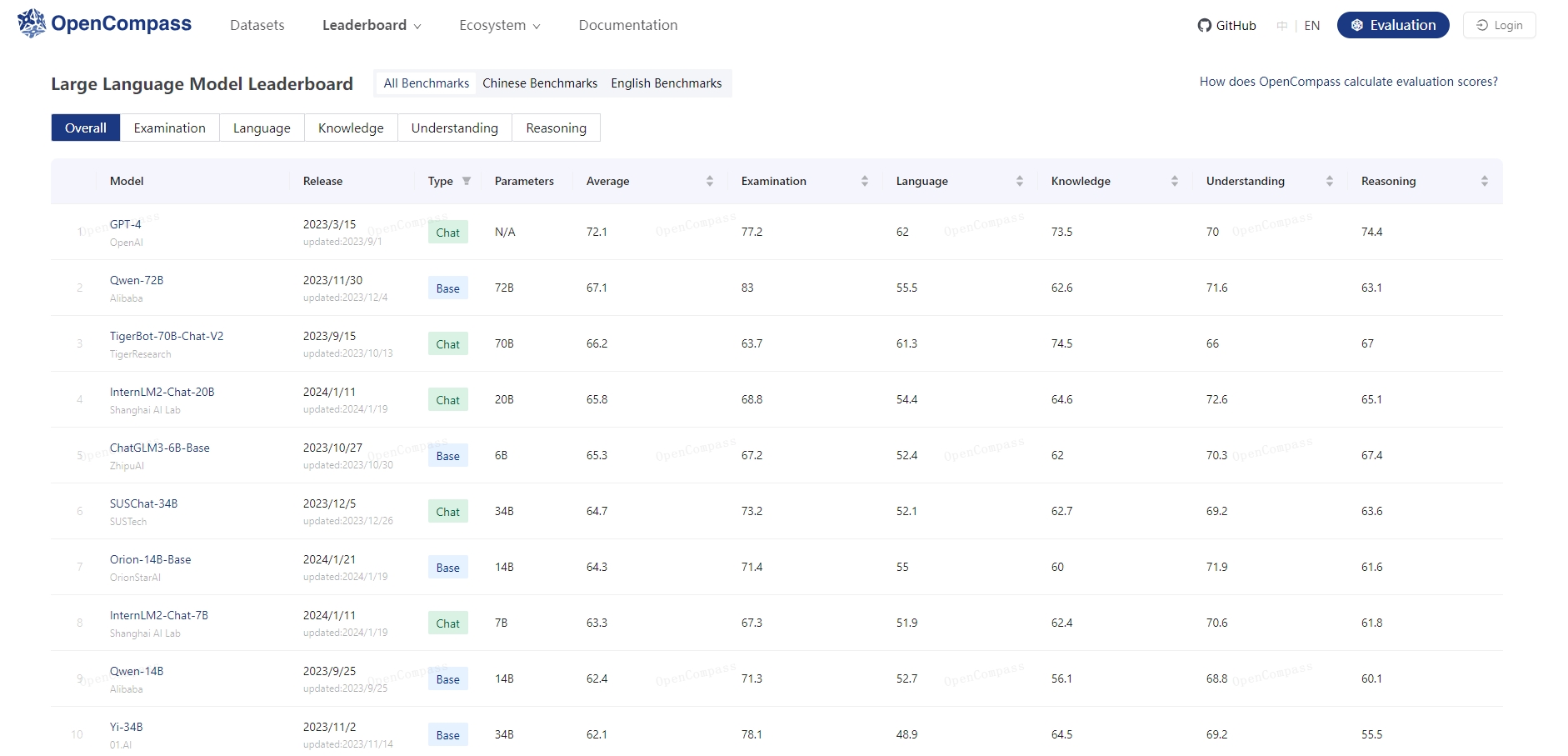Click the 'Large Language Model Leaderboard' heading
The height and width of the screenshot is (756, 1568).
coord(202,83)
